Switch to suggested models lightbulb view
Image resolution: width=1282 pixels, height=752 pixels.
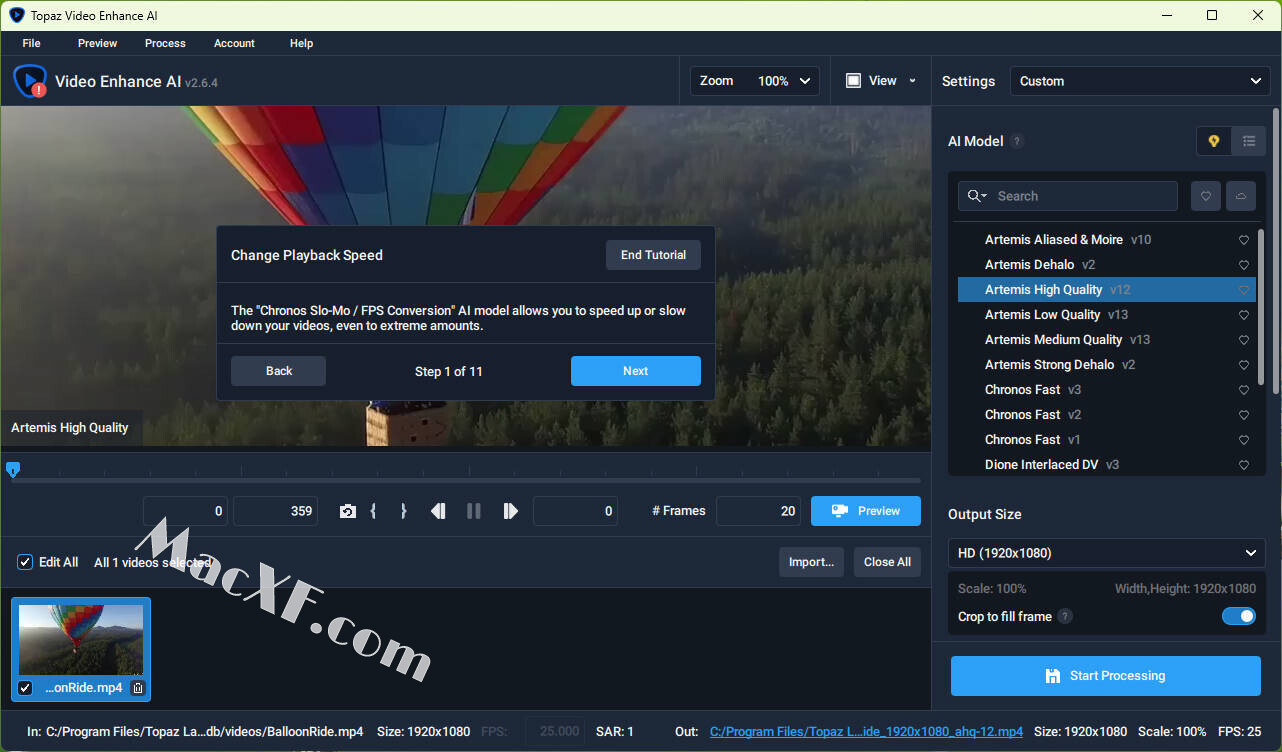coord(1214,141)
